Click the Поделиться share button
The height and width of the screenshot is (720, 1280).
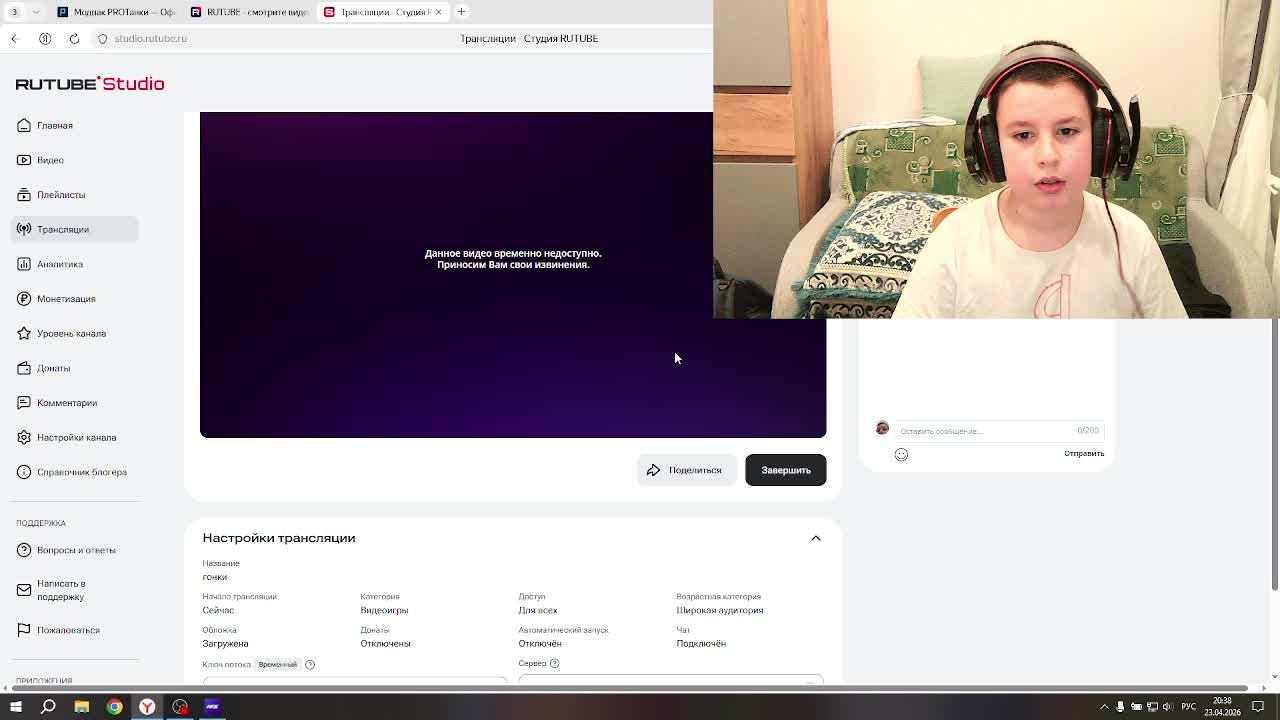coord(686,470)
